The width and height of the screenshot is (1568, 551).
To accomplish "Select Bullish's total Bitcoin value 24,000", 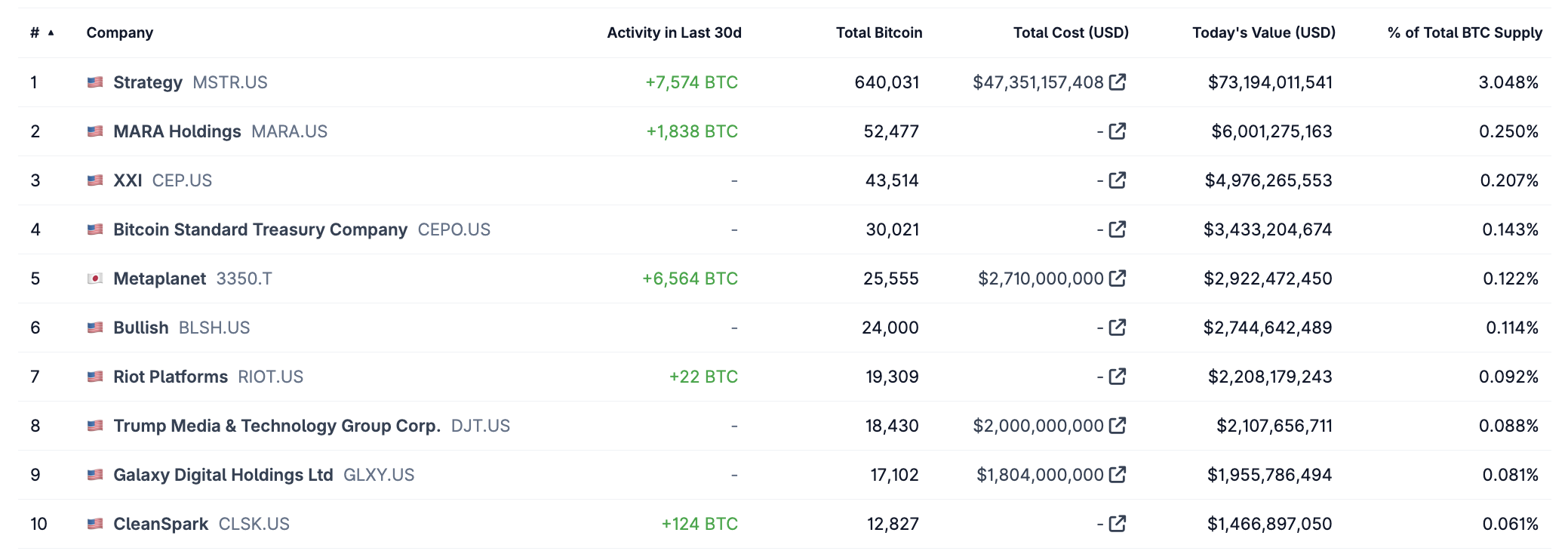I will click(890, 328).
